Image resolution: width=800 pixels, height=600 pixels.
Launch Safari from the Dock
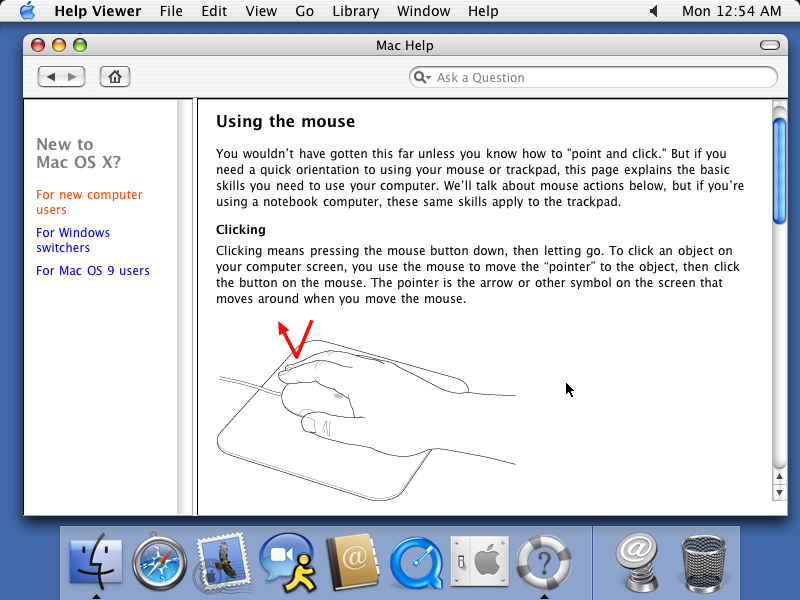(160, 562)
